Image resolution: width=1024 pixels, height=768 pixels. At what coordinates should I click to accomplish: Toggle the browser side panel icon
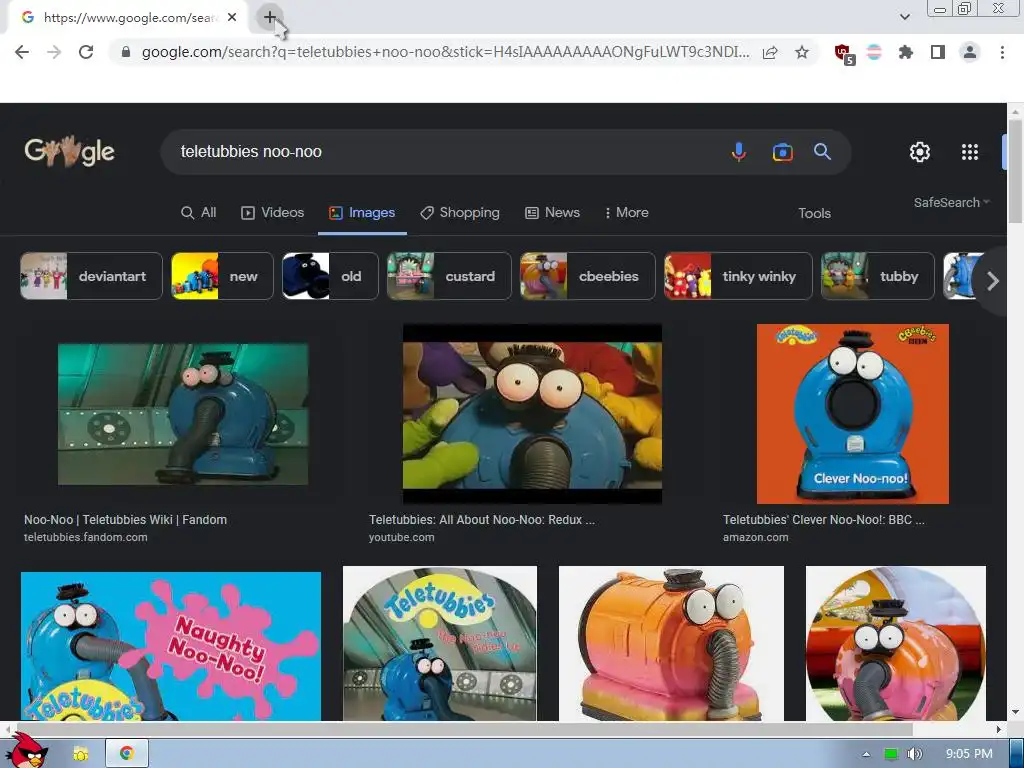(x=938, y=52)
